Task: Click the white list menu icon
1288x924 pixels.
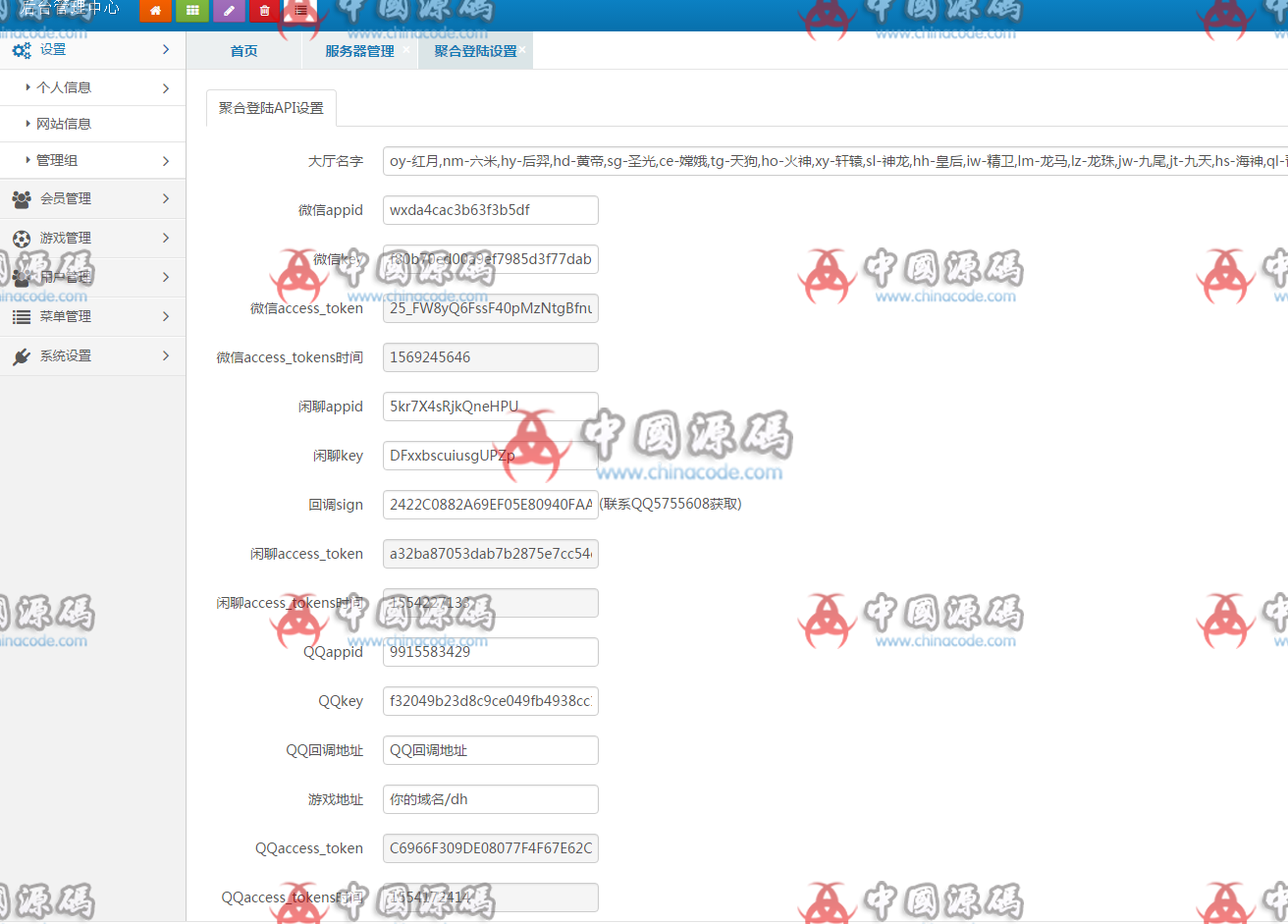Action: (300, 11)
